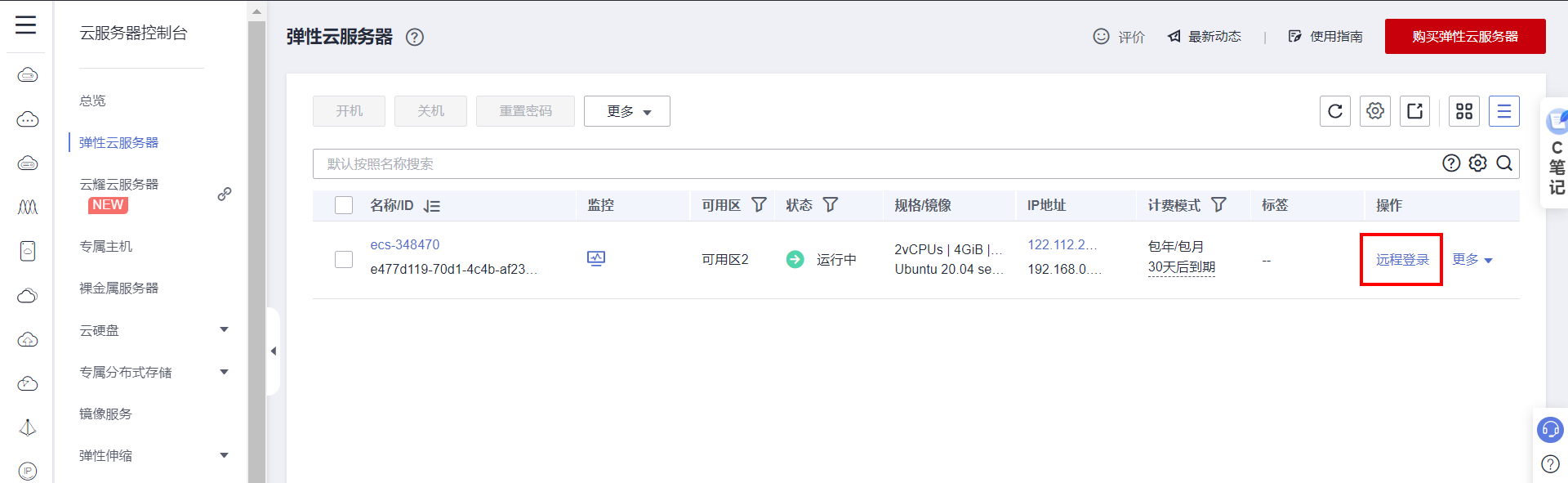Click IP address 122.112.2...

pyautogui.click(x=1062, y=244)
